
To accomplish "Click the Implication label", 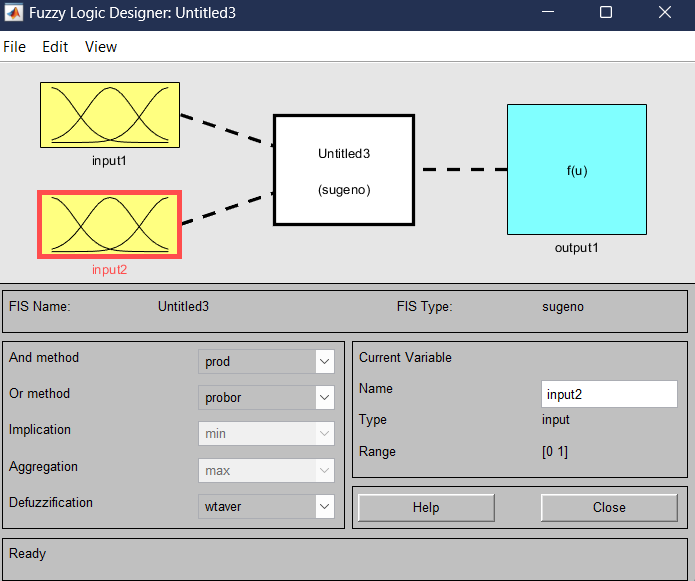I will click(40, 429).
